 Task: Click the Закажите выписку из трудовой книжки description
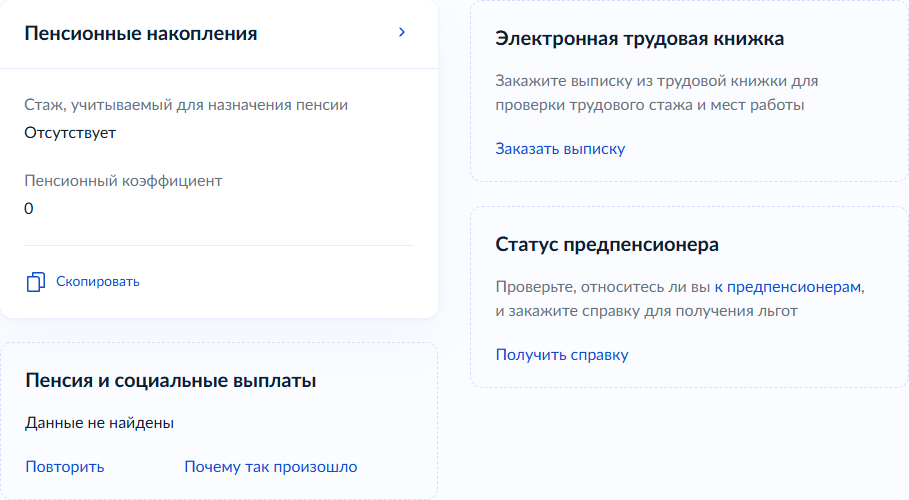(657, 93)
